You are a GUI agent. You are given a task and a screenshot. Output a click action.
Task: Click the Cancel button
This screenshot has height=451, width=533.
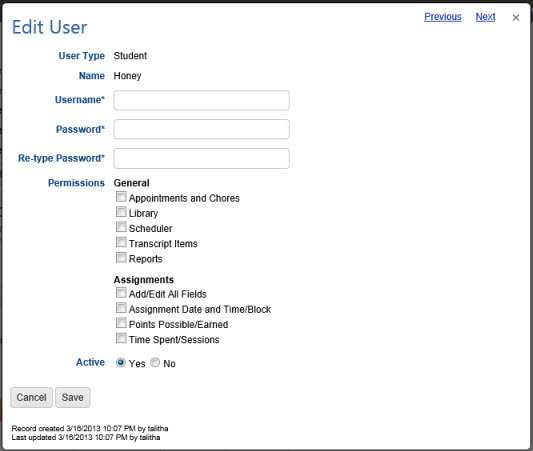31,397
